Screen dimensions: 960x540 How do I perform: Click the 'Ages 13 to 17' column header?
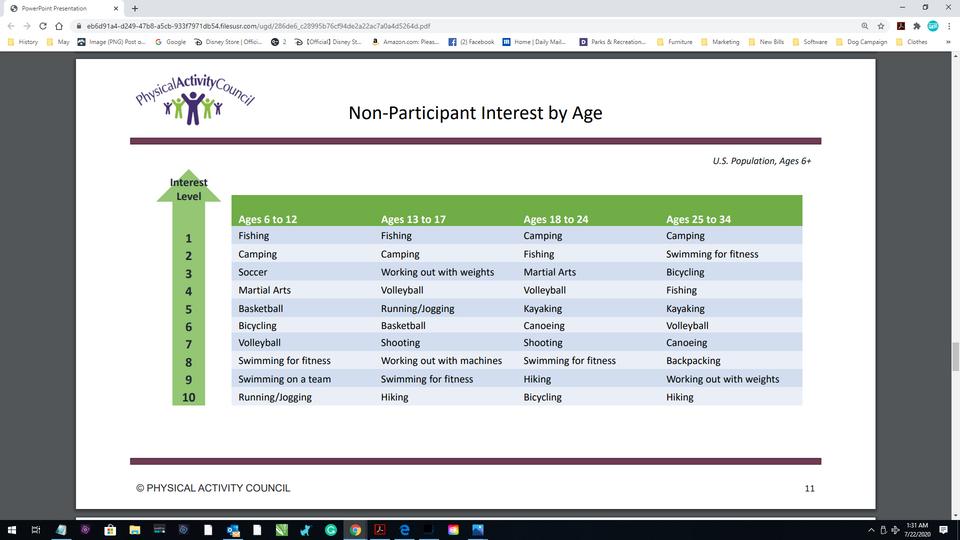point(413,219)
